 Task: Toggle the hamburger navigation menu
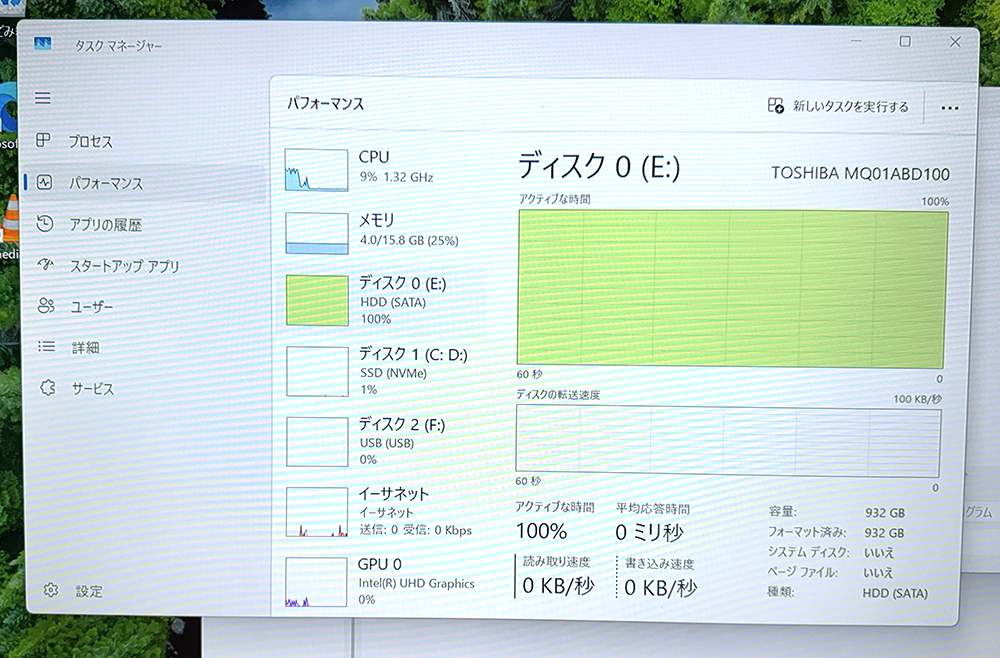(x=43, y=98)
